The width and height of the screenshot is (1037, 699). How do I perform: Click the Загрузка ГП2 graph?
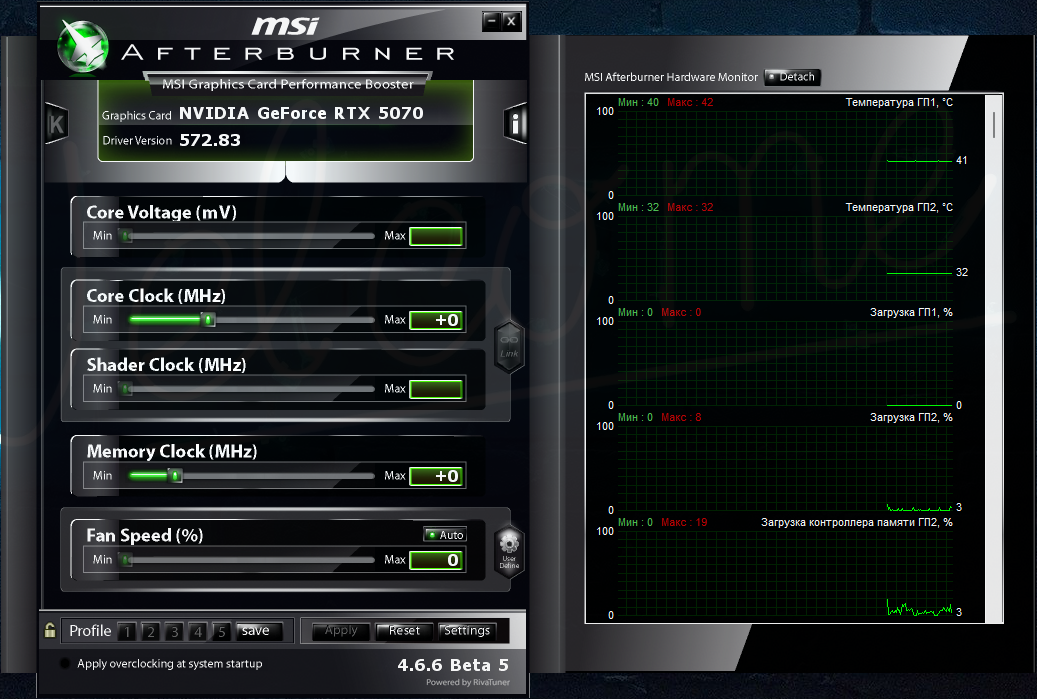tap(785, 469)
